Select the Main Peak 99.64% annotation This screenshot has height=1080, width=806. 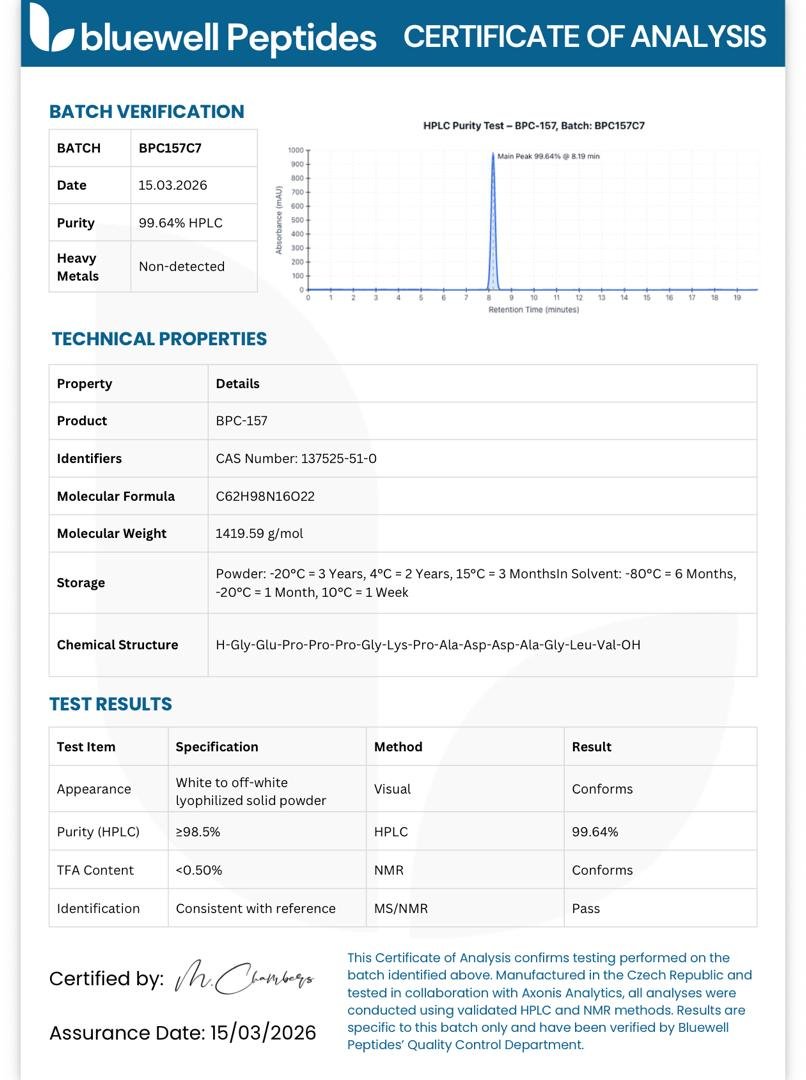click(548, 156)
